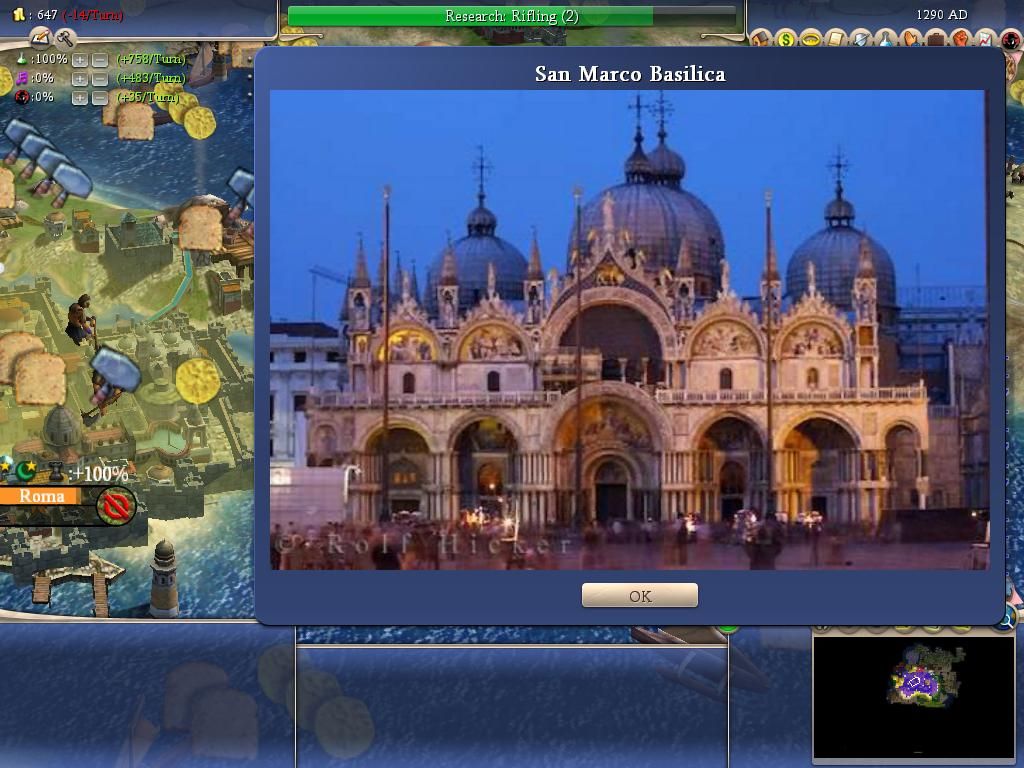Increase the espionage rate with plus
This screenshot has width=1024, height=768.
point(80,98)
